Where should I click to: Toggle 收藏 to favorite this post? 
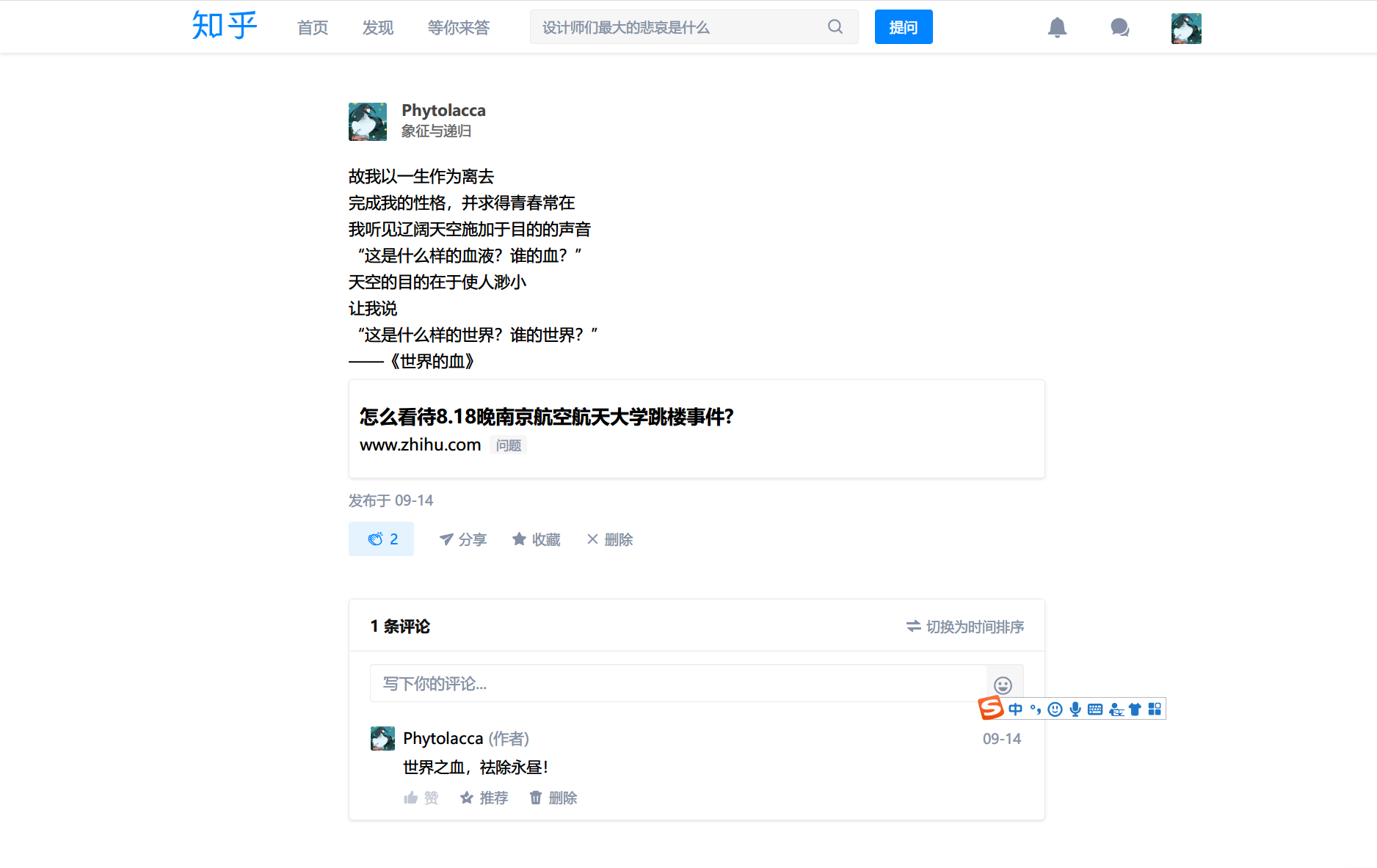click(536, 540)
